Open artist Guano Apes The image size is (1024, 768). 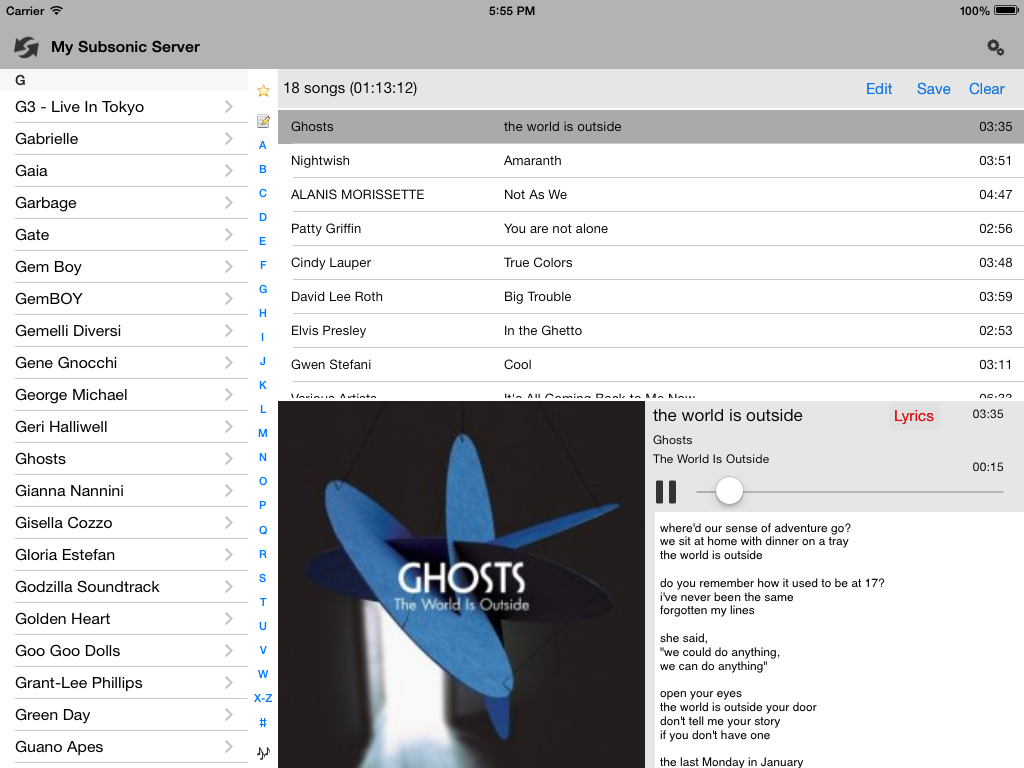click(x=124, y=746)
